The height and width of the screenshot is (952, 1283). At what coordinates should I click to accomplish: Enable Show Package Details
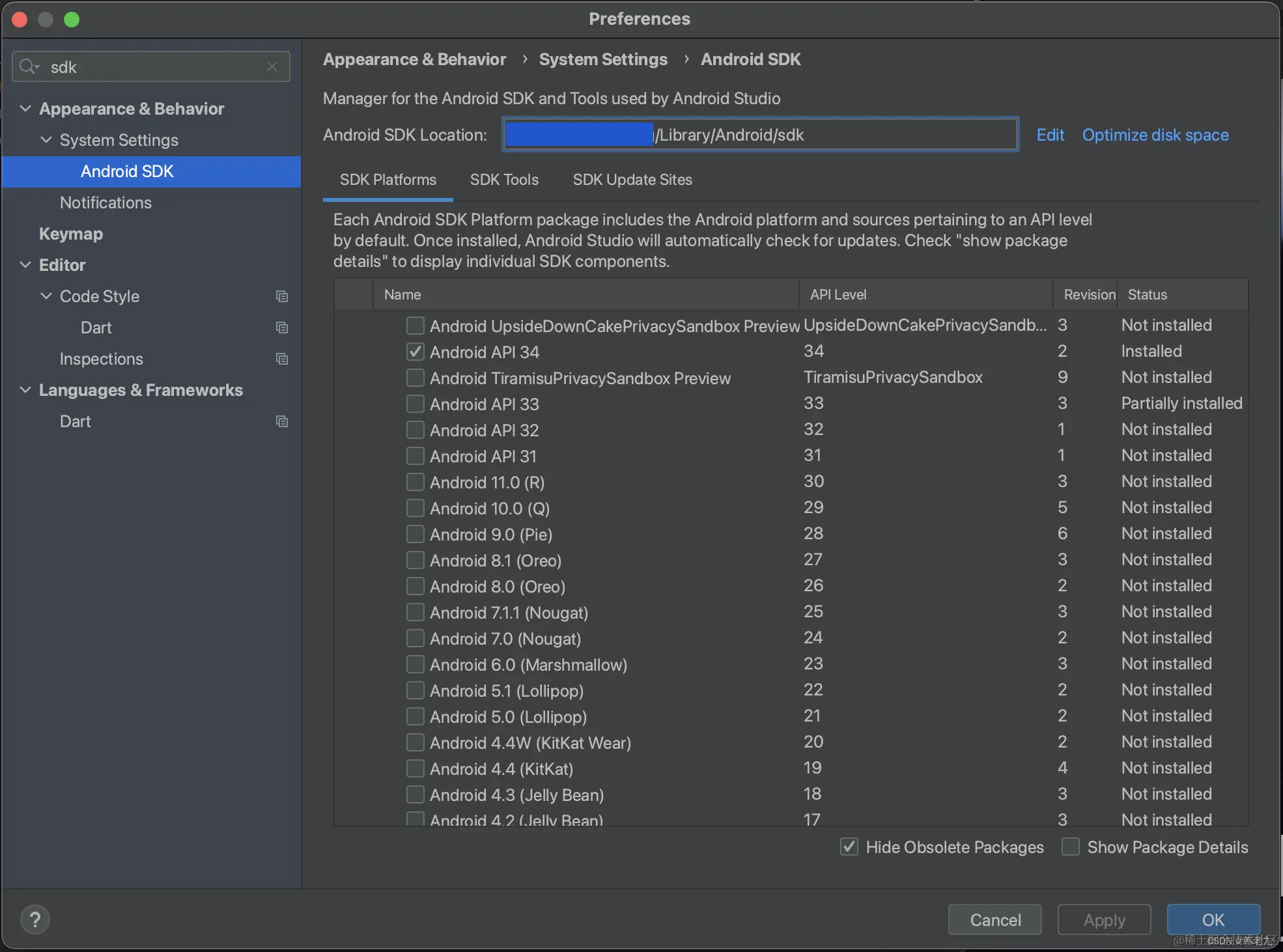[x=1070, y=847]
